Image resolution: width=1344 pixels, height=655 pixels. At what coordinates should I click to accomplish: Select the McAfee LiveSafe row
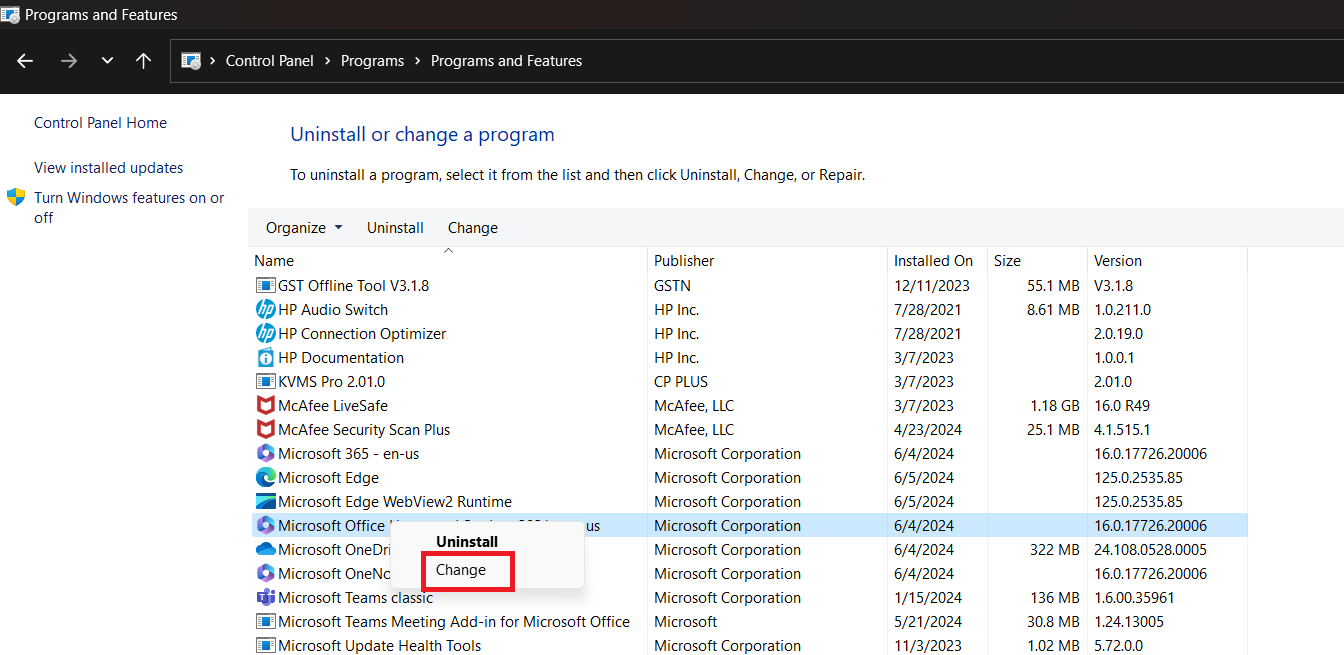750,406
